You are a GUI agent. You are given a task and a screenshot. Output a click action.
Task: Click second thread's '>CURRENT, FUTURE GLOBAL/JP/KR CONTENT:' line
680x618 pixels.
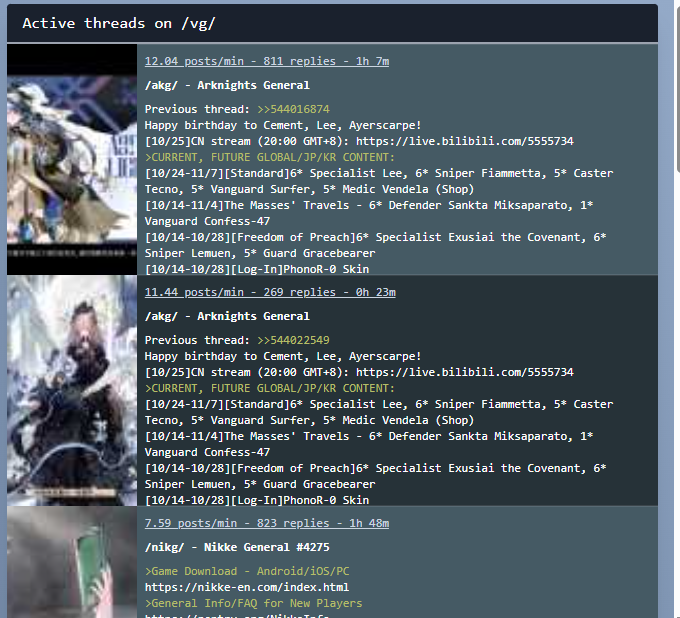tap(270, 389)
